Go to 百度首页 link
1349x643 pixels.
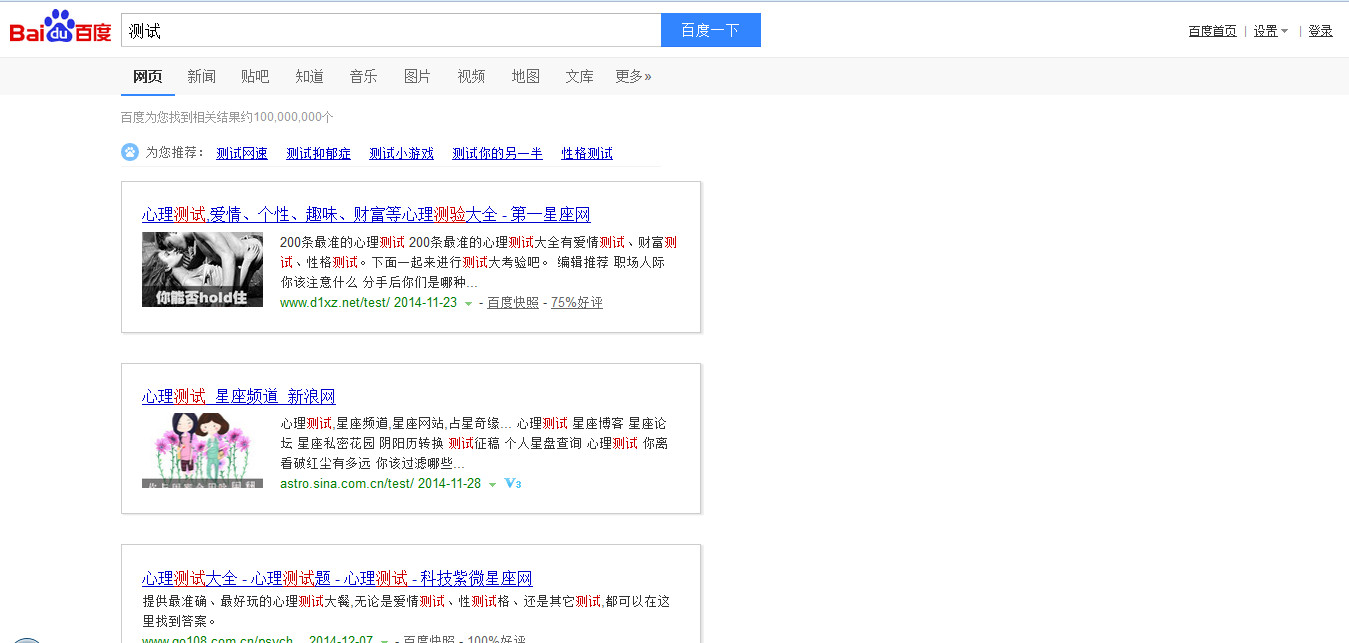1212,31
